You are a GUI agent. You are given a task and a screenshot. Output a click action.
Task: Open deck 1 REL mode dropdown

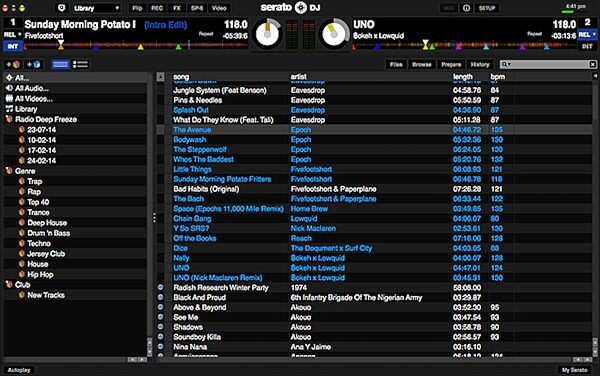tap(13, 34)
